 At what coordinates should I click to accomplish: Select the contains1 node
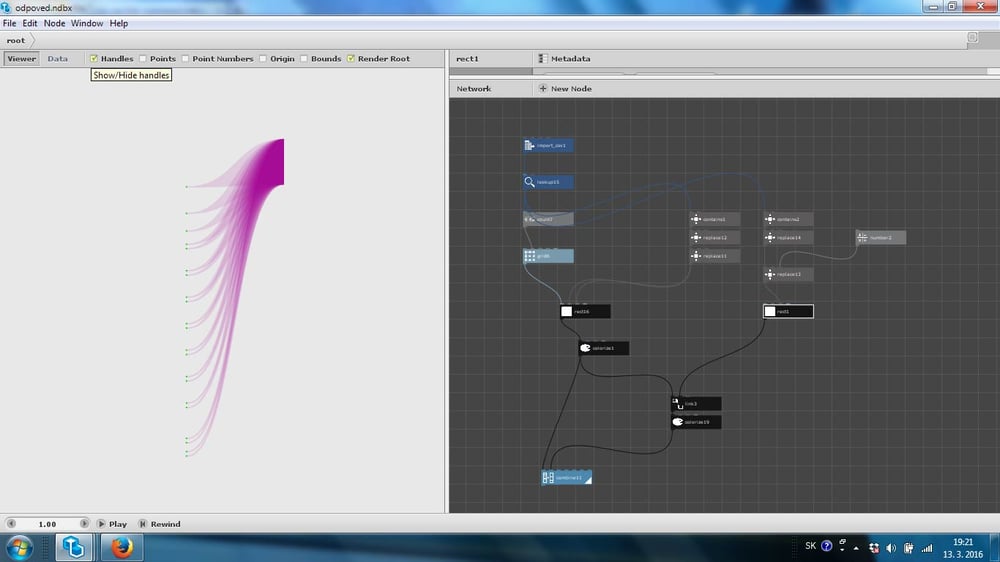click(x=714, y=219)
